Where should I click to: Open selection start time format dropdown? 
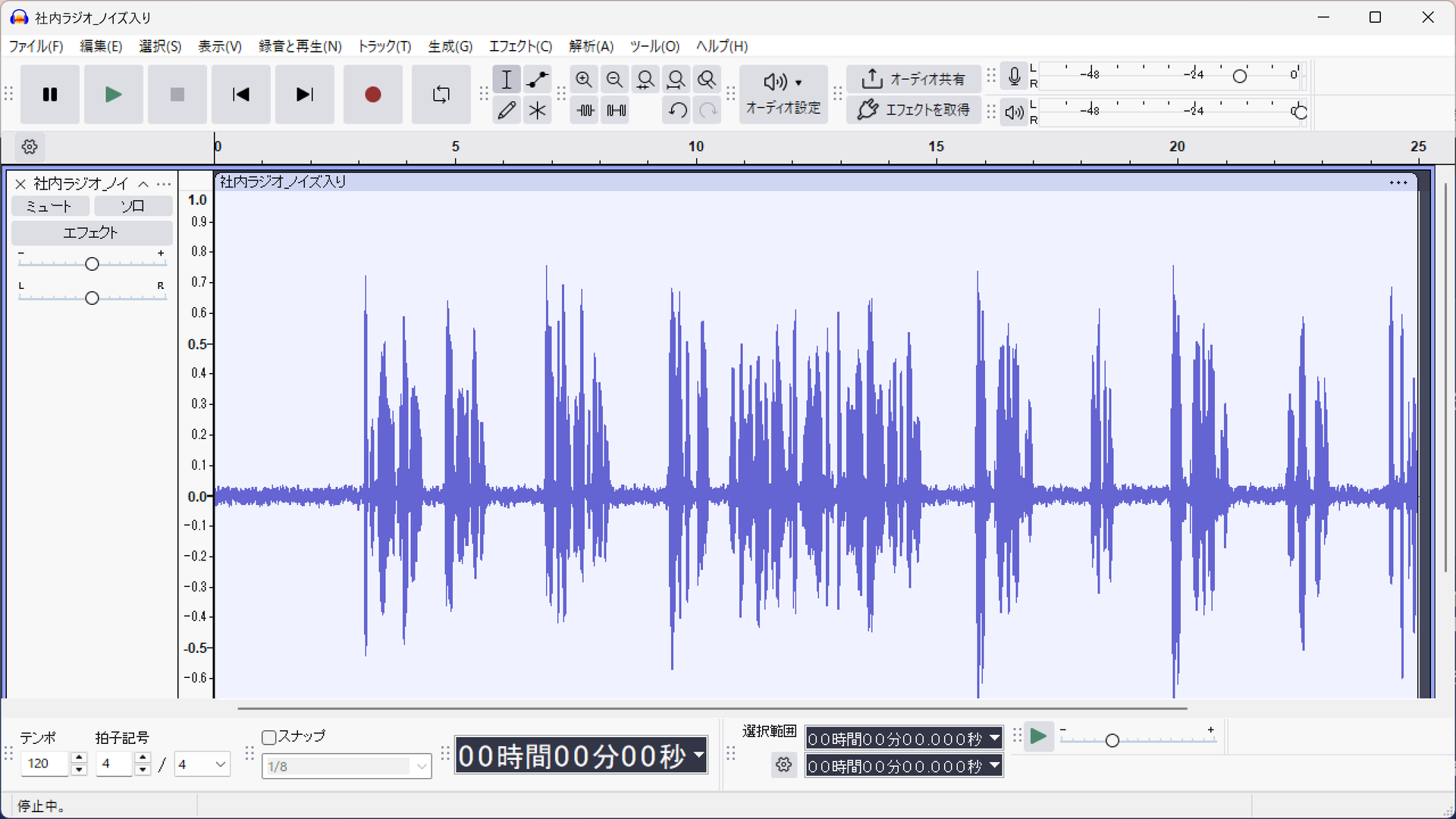[994, 739]
